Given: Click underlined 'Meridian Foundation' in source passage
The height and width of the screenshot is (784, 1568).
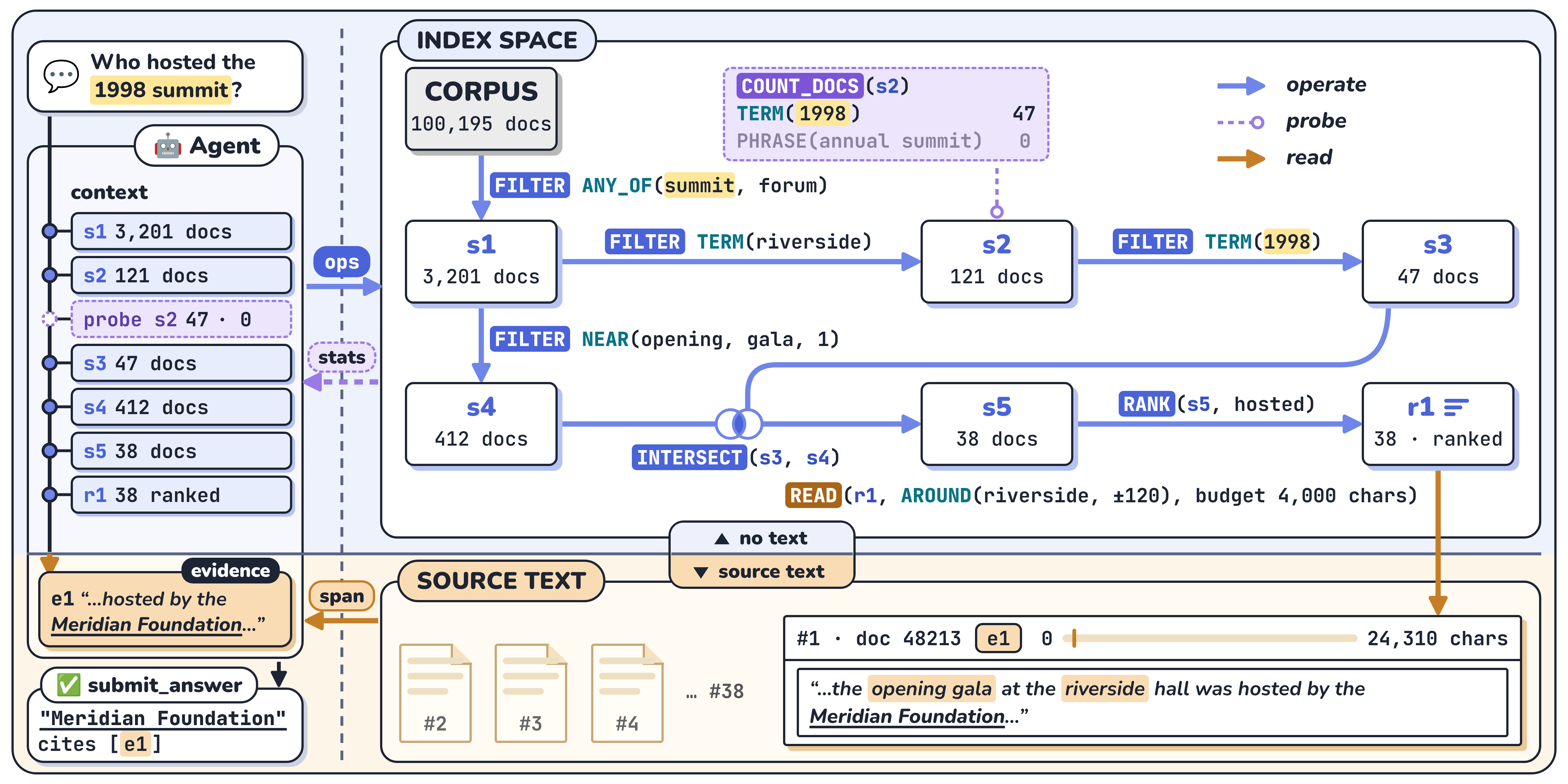Looking at the screenshot, I should coord(907,717).
